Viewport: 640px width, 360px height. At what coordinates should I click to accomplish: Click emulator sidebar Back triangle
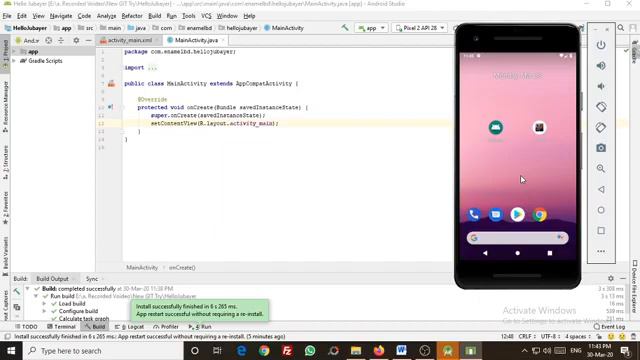pos(601,189)
